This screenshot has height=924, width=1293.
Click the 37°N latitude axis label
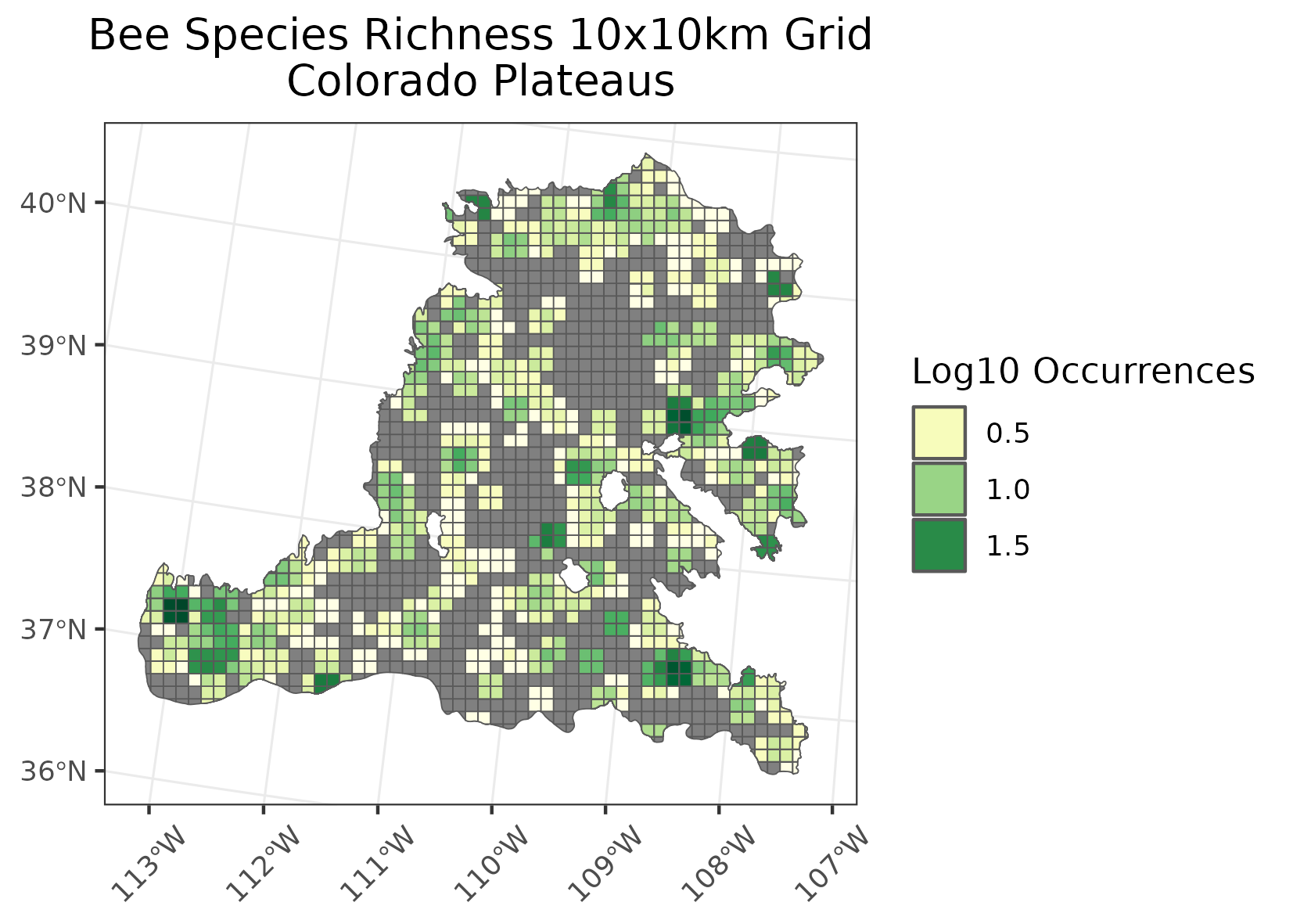coord(52,629)
